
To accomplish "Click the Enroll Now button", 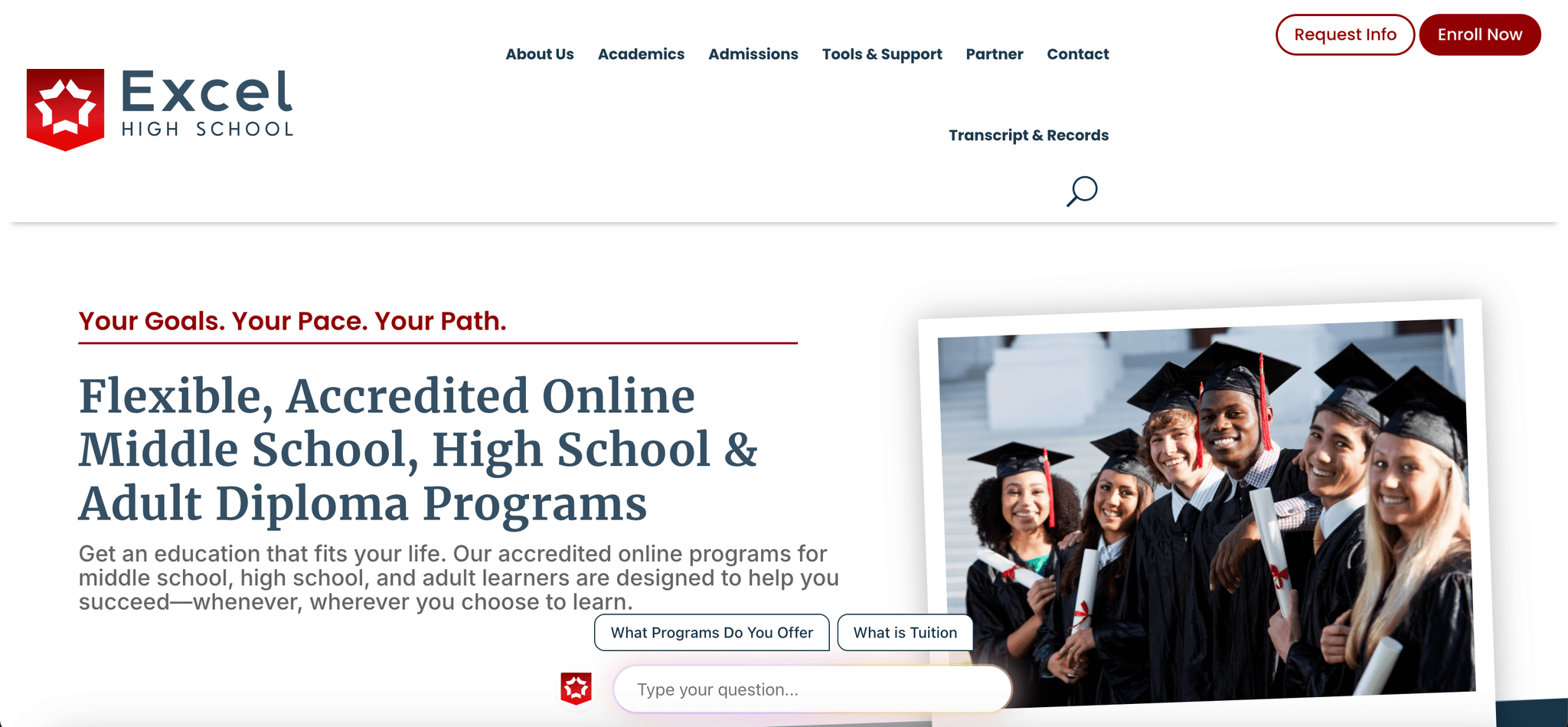I will tap(1480, 34).
